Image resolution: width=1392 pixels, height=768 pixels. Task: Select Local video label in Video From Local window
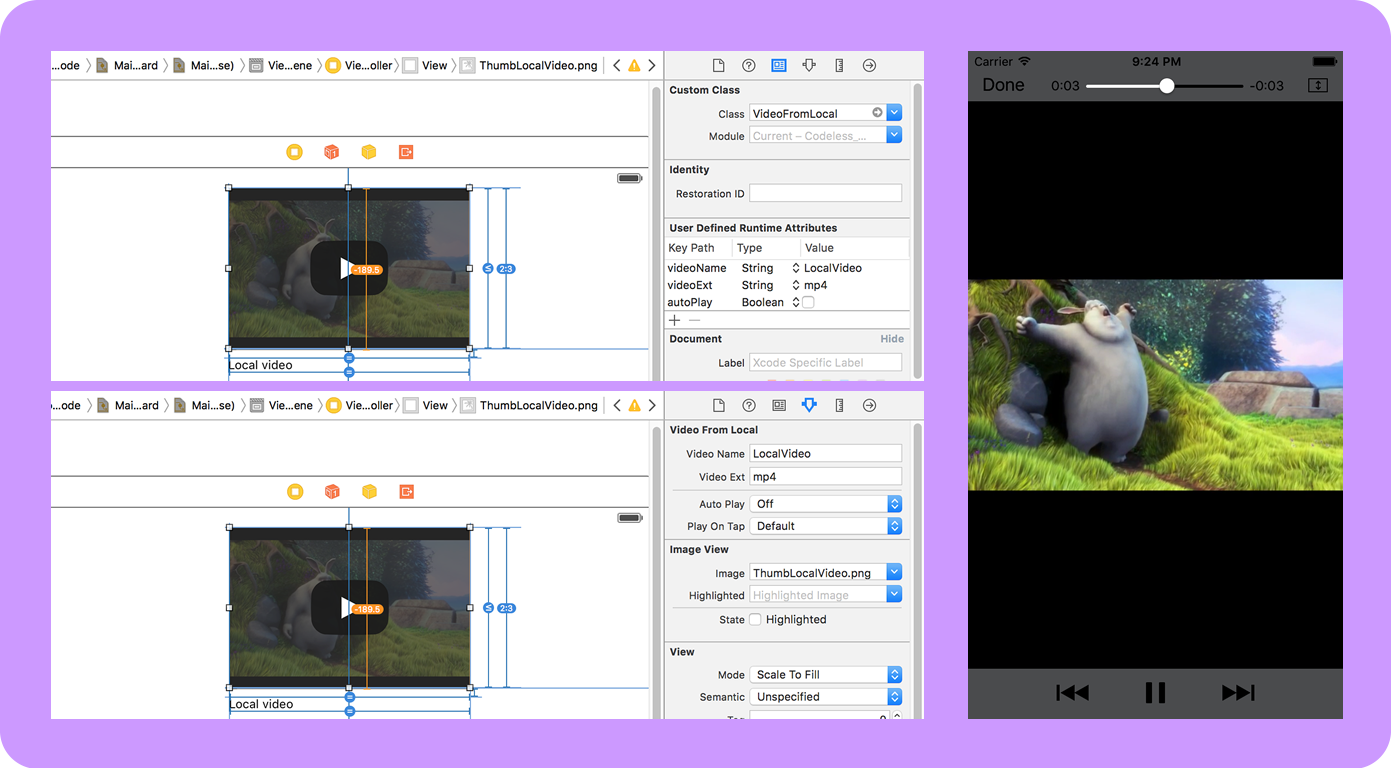(x=261, y=704)
